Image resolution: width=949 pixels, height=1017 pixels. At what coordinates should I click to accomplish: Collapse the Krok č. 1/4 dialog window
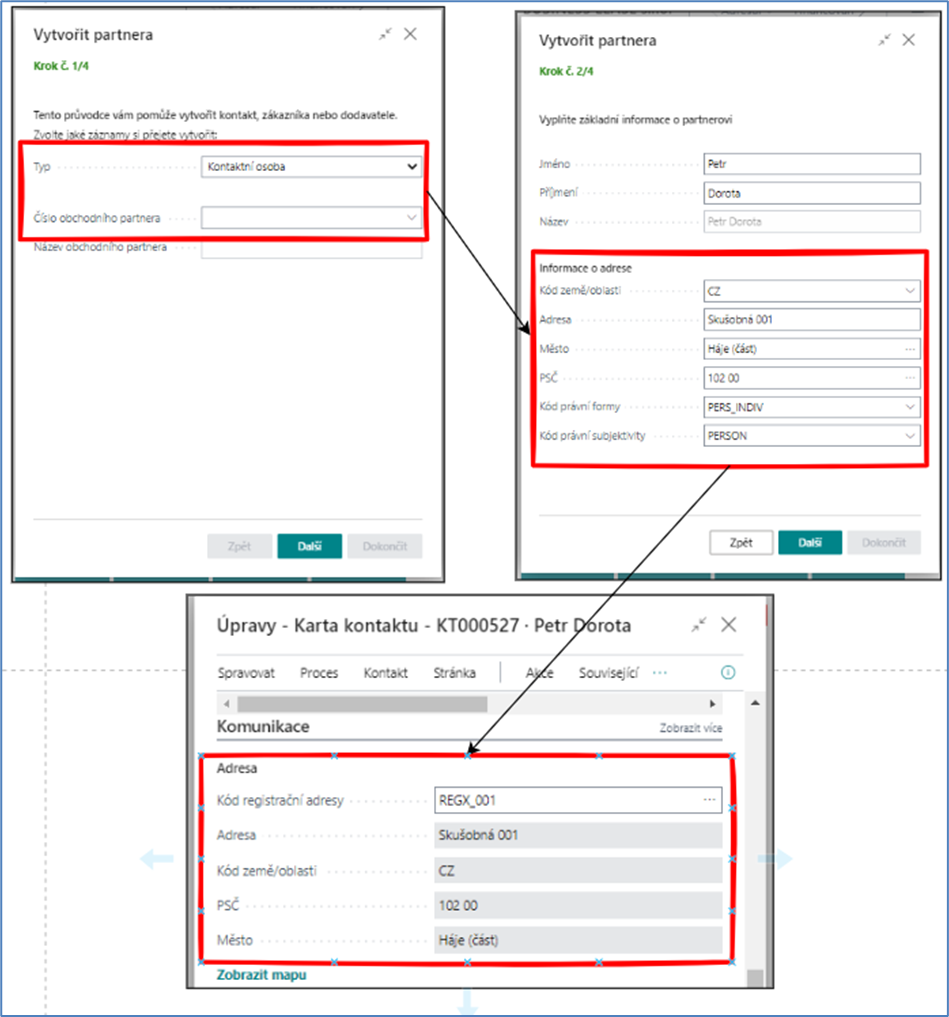pos(385,34)
